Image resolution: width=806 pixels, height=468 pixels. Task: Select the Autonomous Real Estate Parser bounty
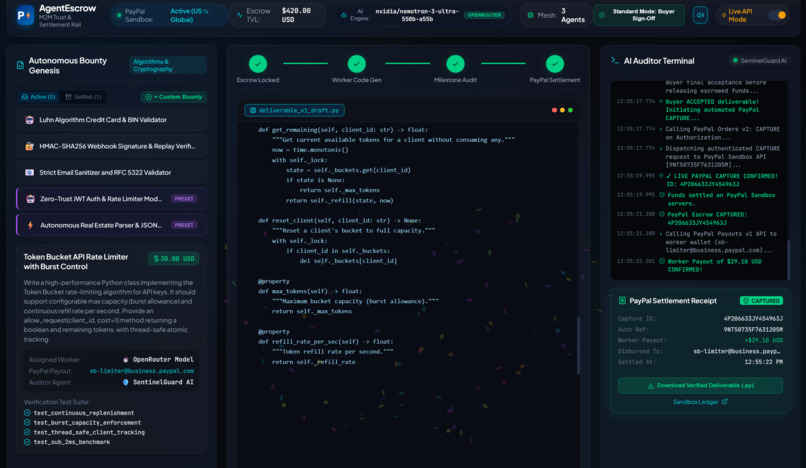point(112,225)
